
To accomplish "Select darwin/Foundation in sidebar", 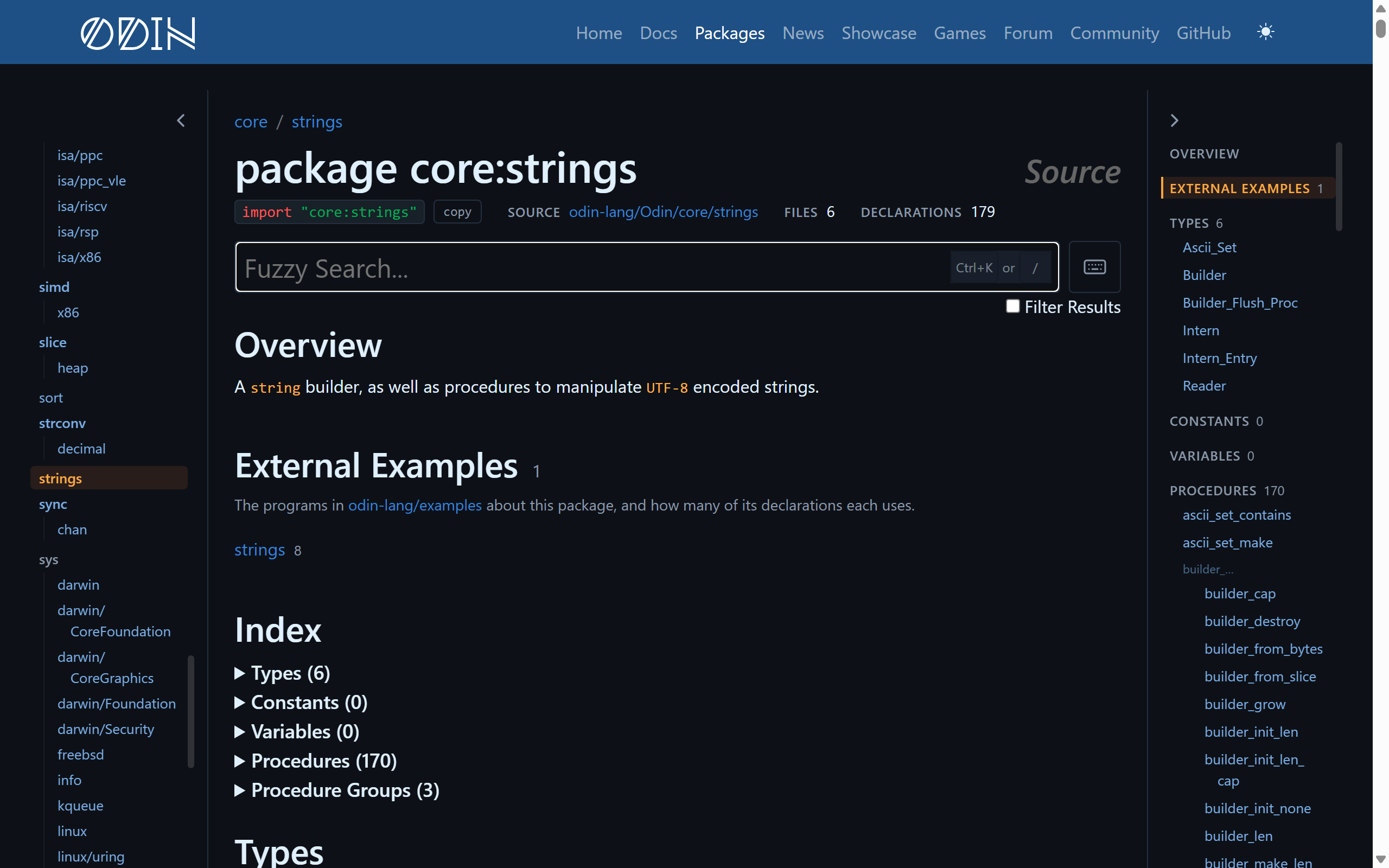I will tap(117, 703).
